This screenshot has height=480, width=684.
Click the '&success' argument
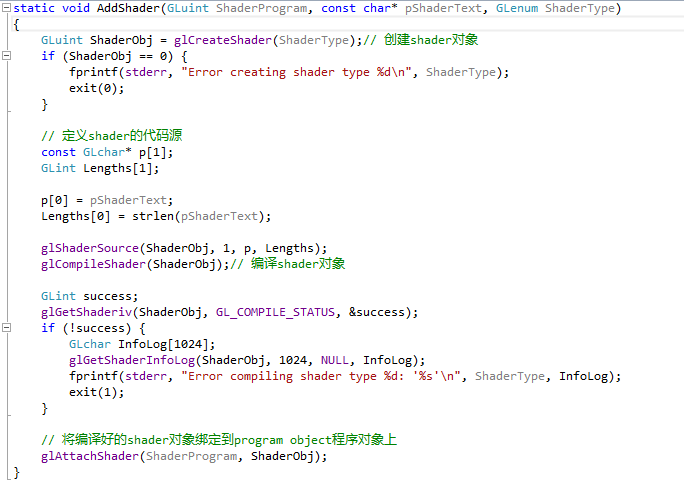tap(377, 312)
